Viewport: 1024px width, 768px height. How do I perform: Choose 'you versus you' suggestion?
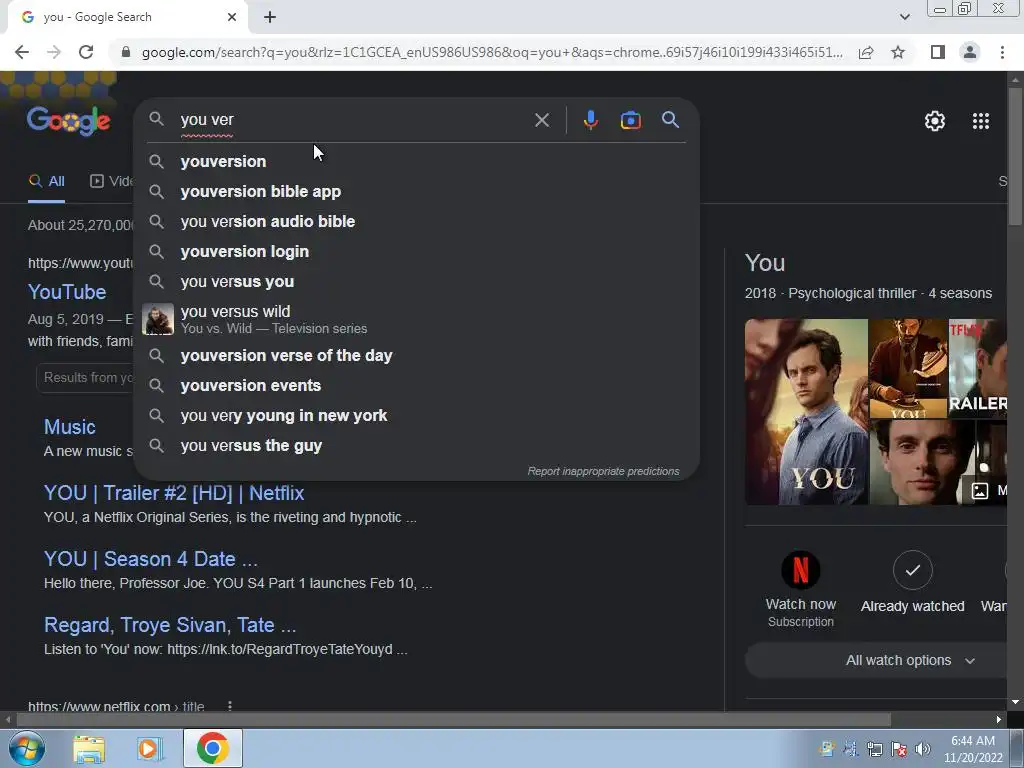416,281
